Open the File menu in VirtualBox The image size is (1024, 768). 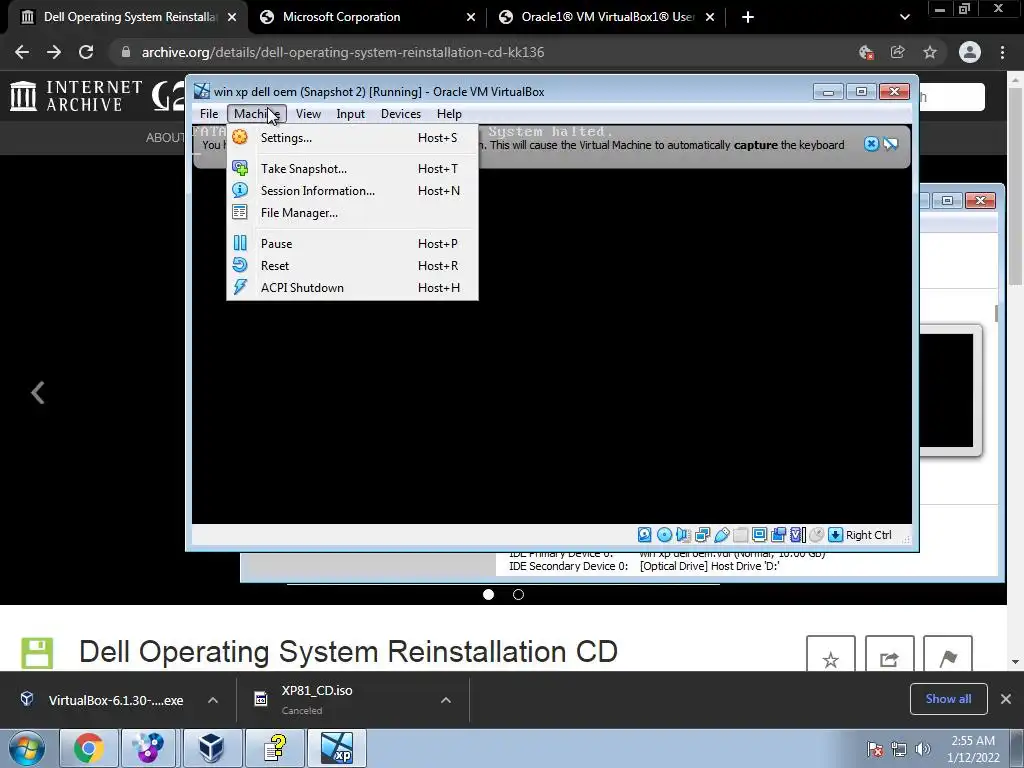[209, 114]
